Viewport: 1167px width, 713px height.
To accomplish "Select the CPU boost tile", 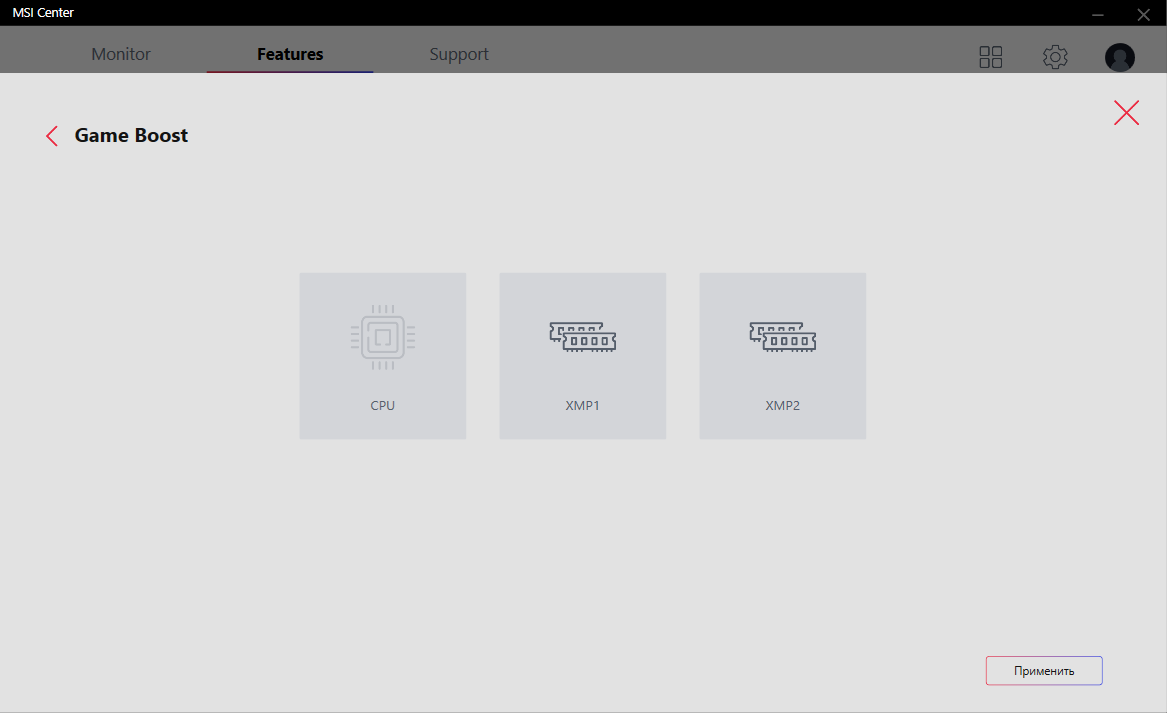I will 383,356.
